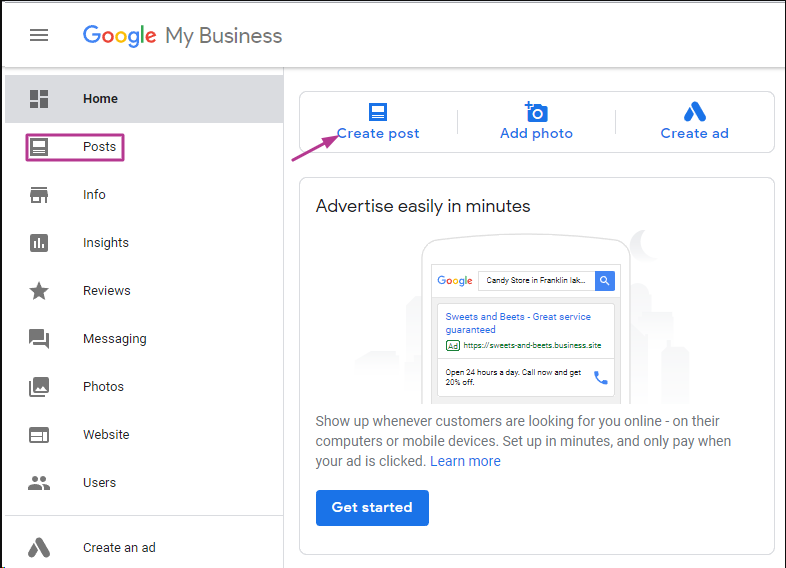Viewport: 786px width, 568px height.
Task: Click the Create ad Google Ads icon
Action: (695, 111)
